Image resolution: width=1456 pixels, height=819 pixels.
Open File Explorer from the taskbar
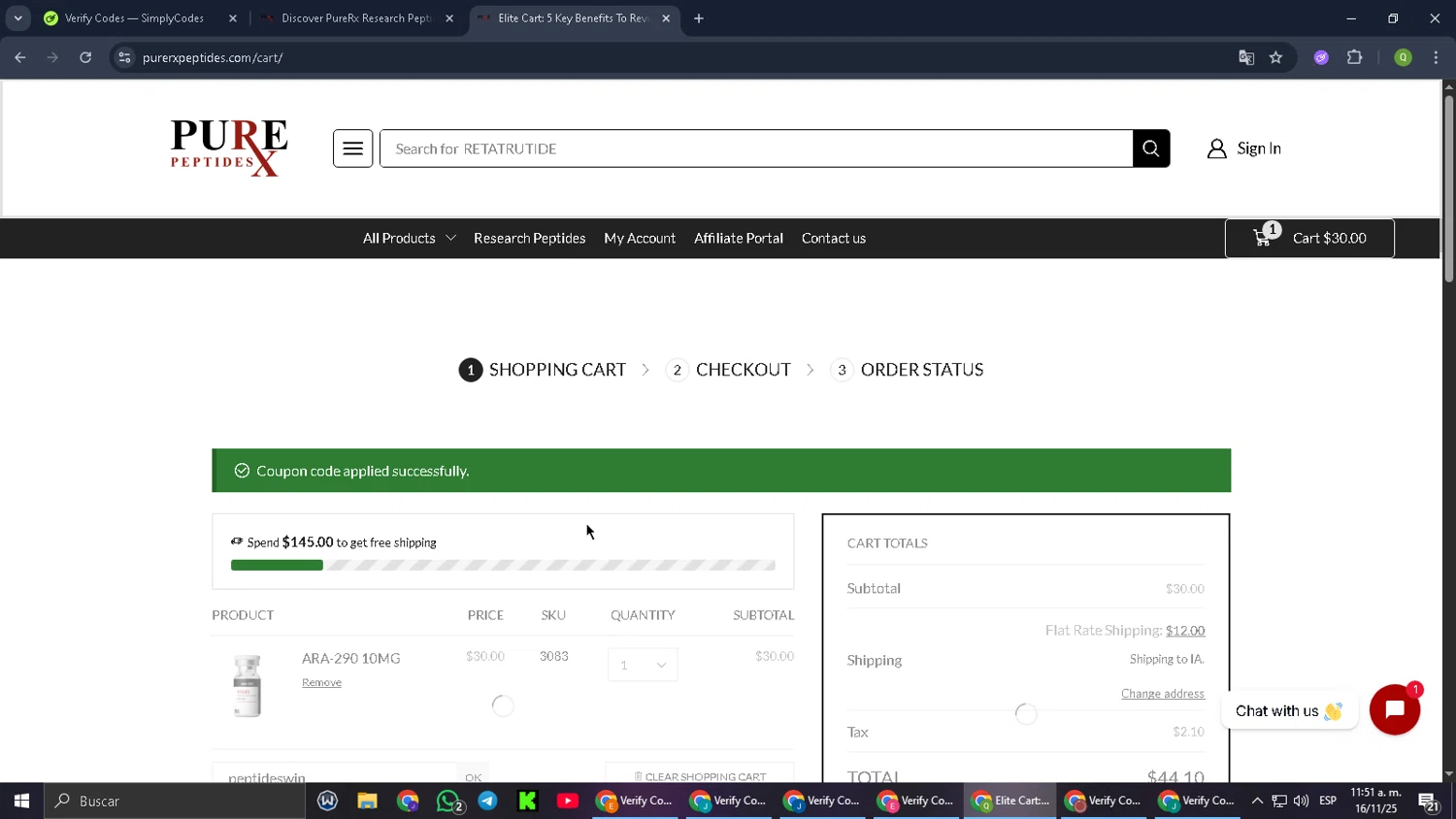[x=367, y=801]
